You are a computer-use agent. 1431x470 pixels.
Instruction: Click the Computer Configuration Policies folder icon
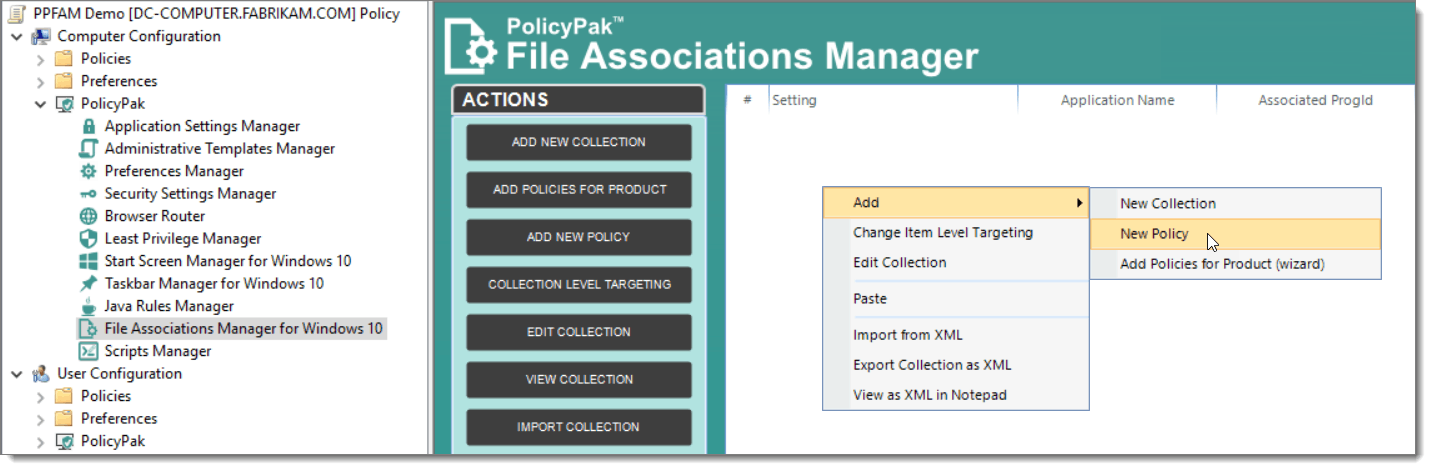64,59
